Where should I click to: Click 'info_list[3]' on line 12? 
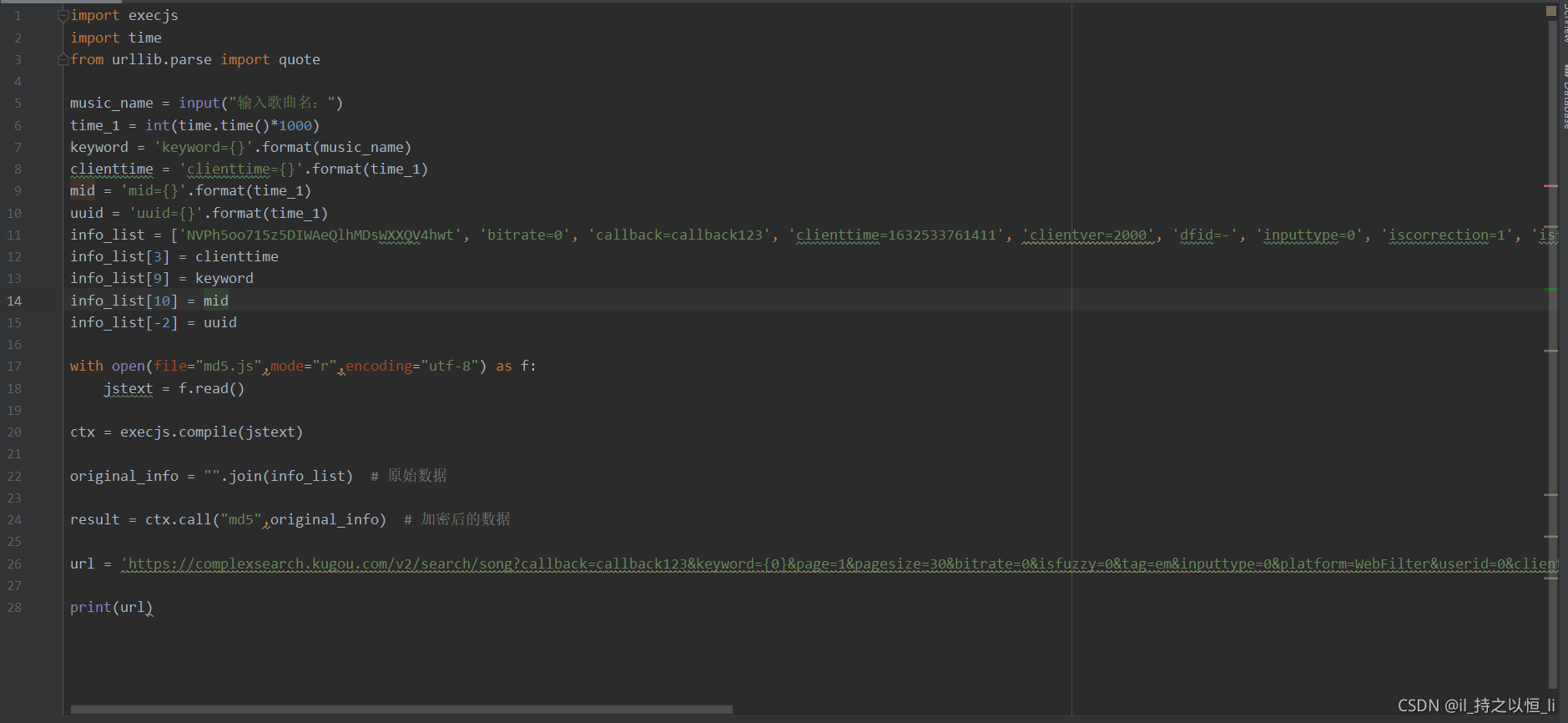click(x=120, y=256)
